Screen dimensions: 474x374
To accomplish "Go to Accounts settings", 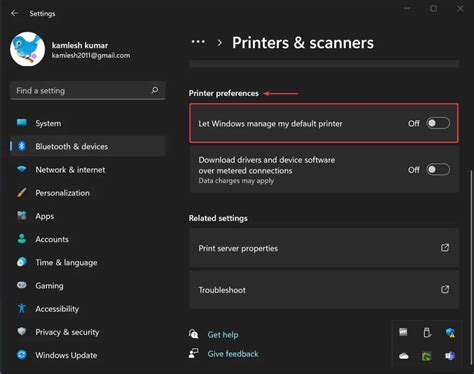I will (x=88, y=239).
